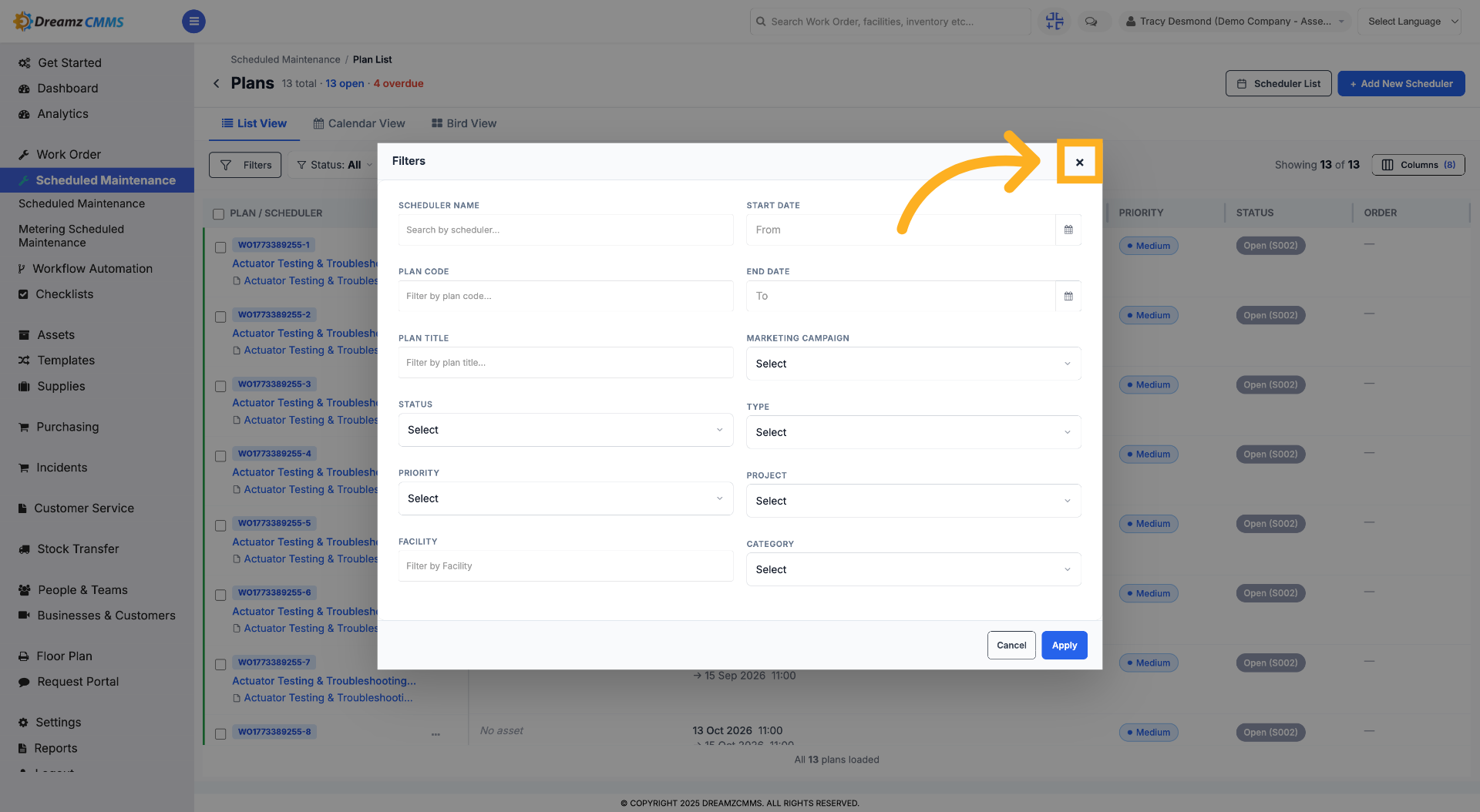Select highlighted Scheduled Maintenance sidebar section
This screenshot has width=1480, height=812.
[x=97, y=180]
